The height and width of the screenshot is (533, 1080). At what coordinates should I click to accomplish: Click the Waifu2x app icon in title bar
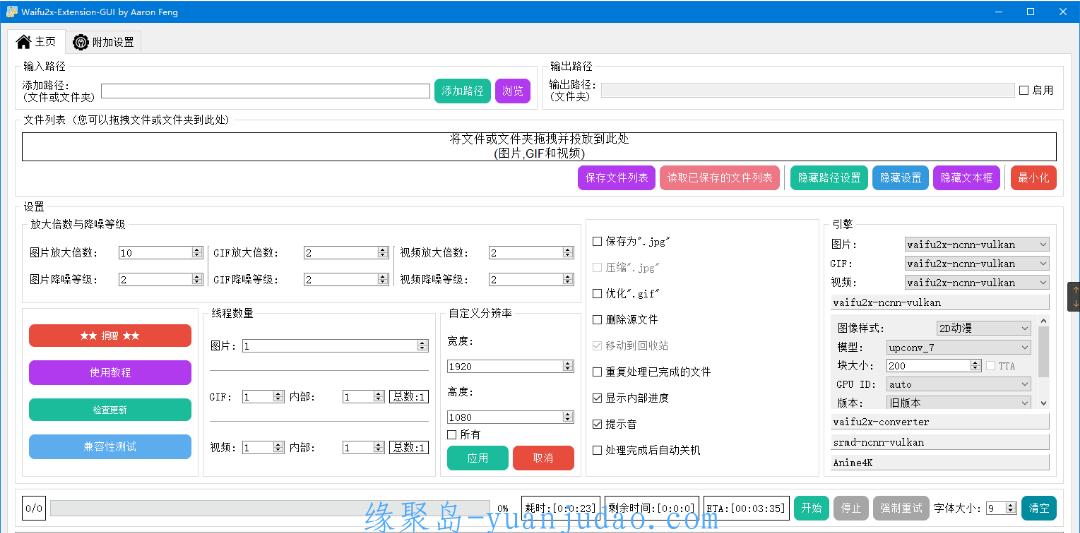click(10, 11)
